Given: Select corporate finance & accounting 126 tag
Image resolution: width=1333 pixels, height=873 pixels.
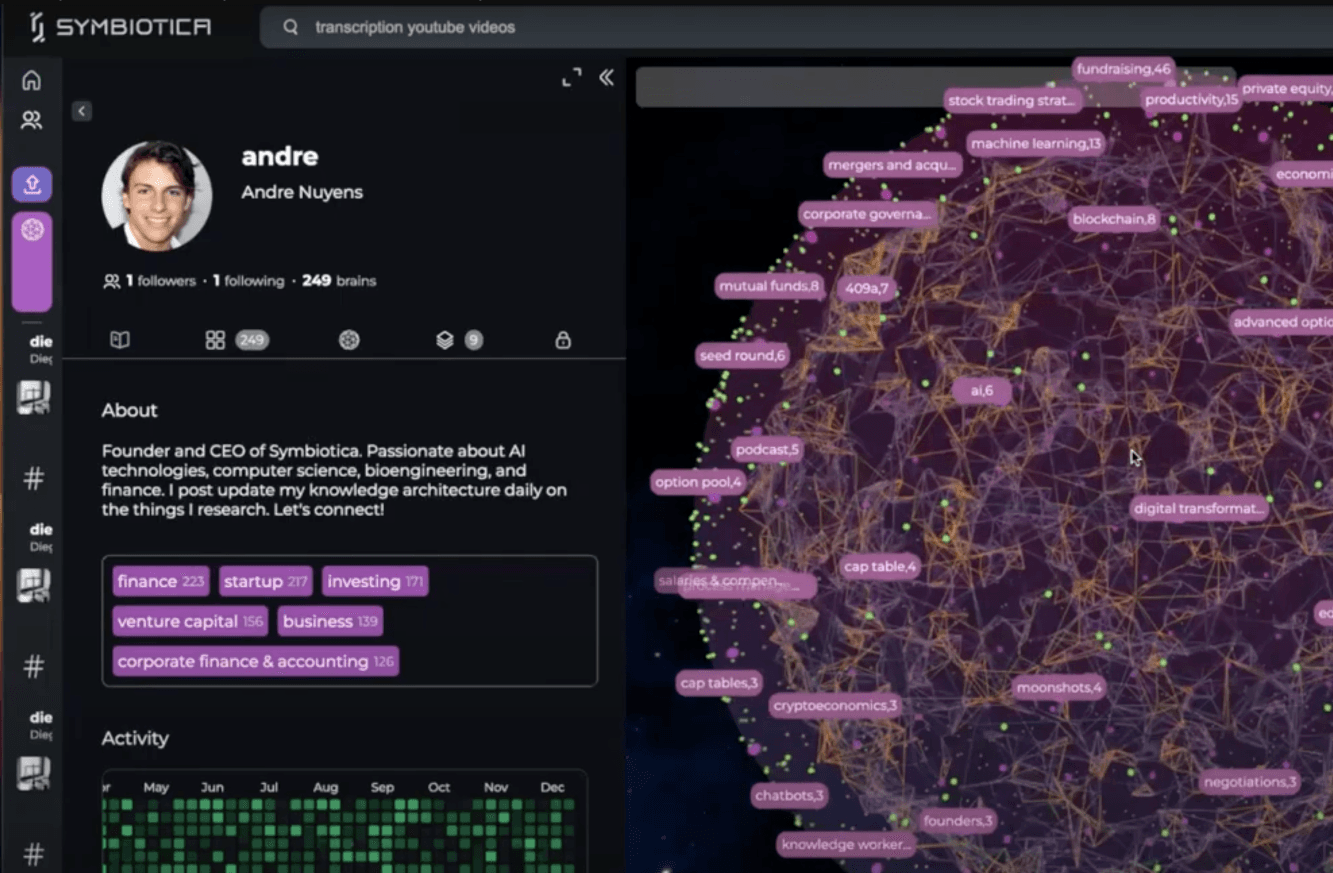Looking at the screenshot, I should coord(255,661).
